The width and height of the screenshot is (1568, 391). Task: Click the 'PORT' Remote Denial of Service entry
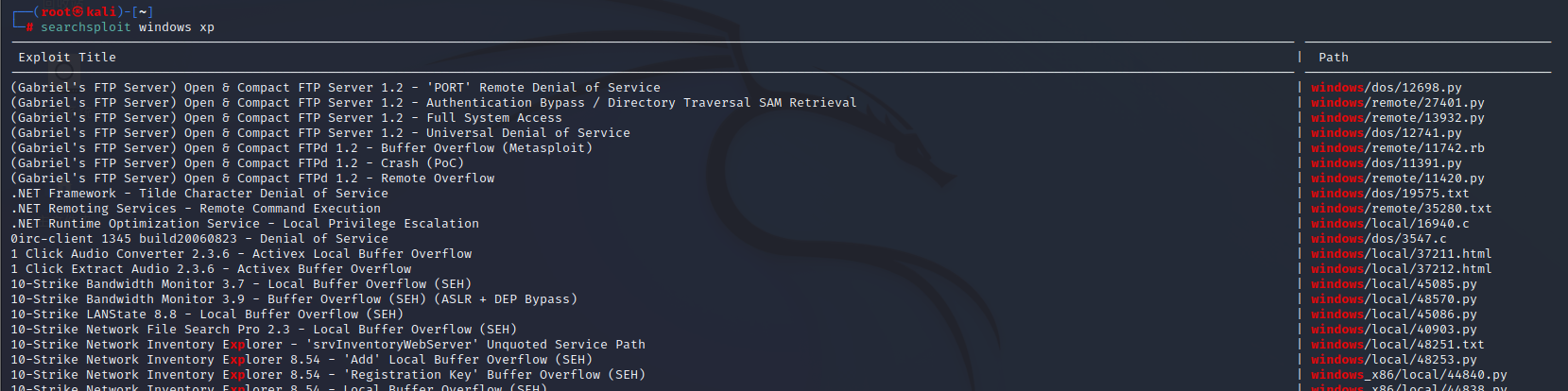tap(336, 88)
